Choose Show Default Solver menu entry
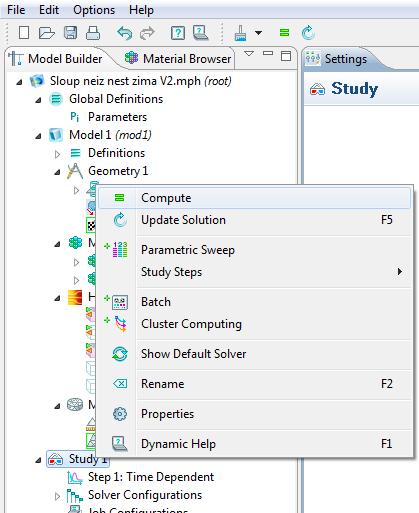This screenshot has height=513, width=419. click(255, 354)
